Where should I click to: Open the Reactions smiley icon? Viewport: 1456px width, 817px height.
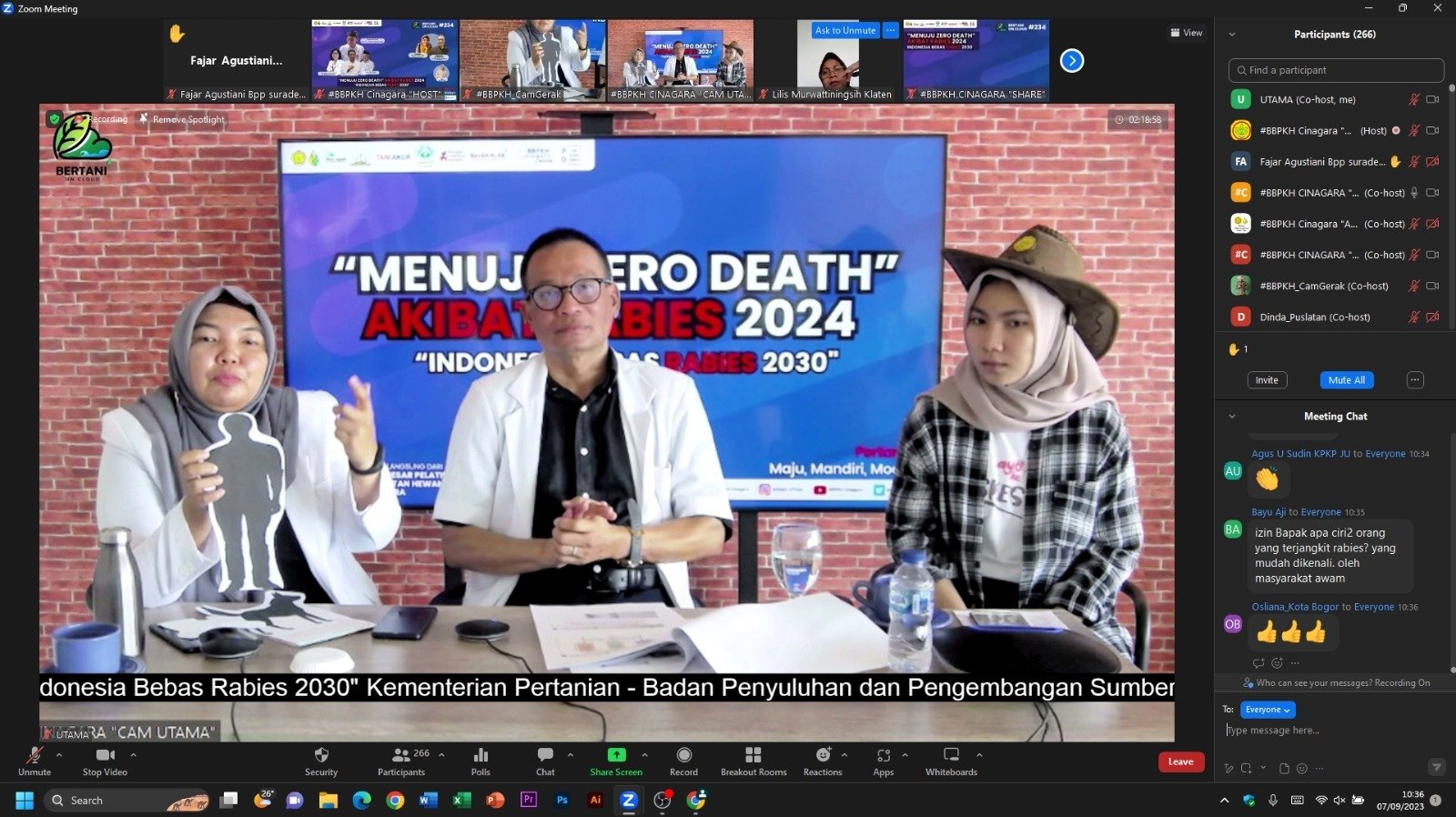[x=823, y=755]
